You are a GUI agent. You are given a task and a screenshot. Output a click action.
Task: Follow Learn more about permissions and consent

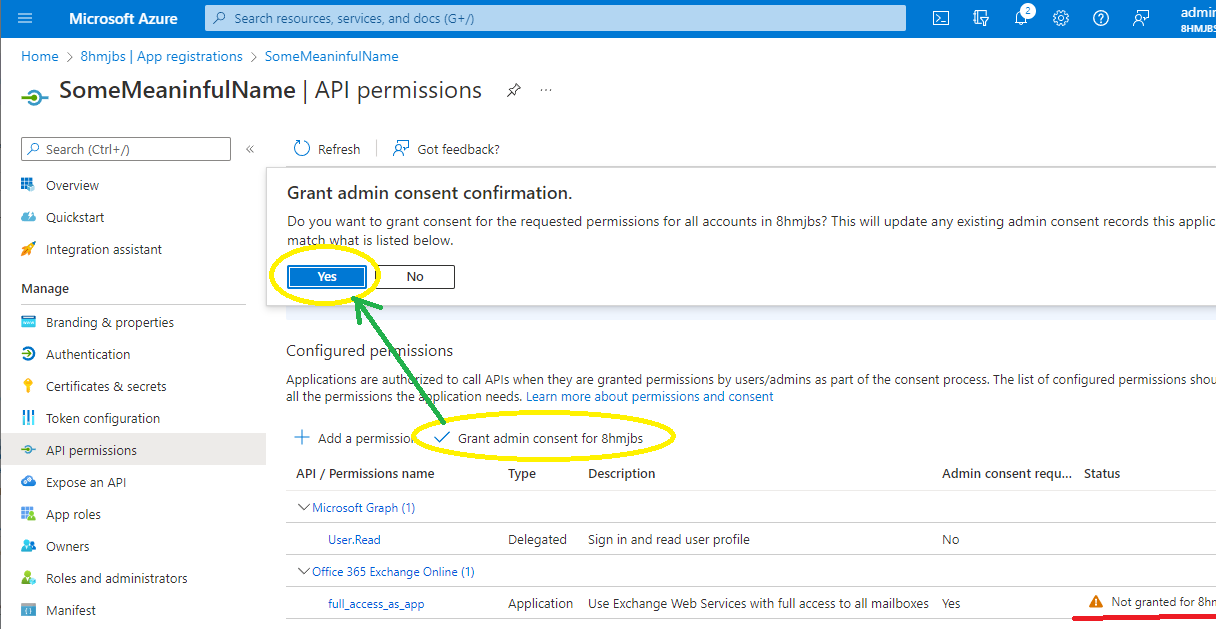coord(650,396)
